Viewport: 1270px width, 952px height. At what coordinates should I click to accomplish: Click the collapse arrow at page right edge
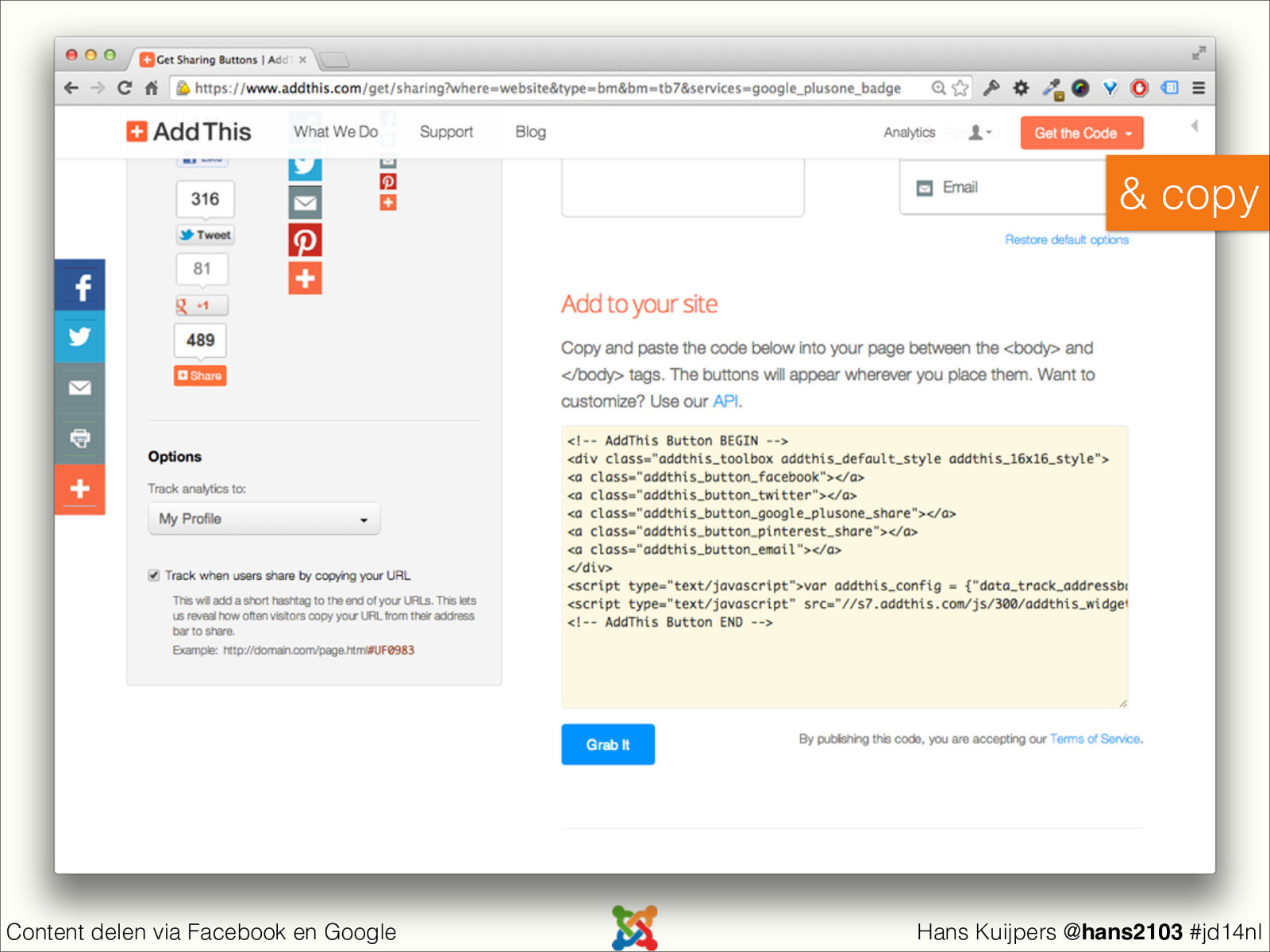pos(1195,125)
